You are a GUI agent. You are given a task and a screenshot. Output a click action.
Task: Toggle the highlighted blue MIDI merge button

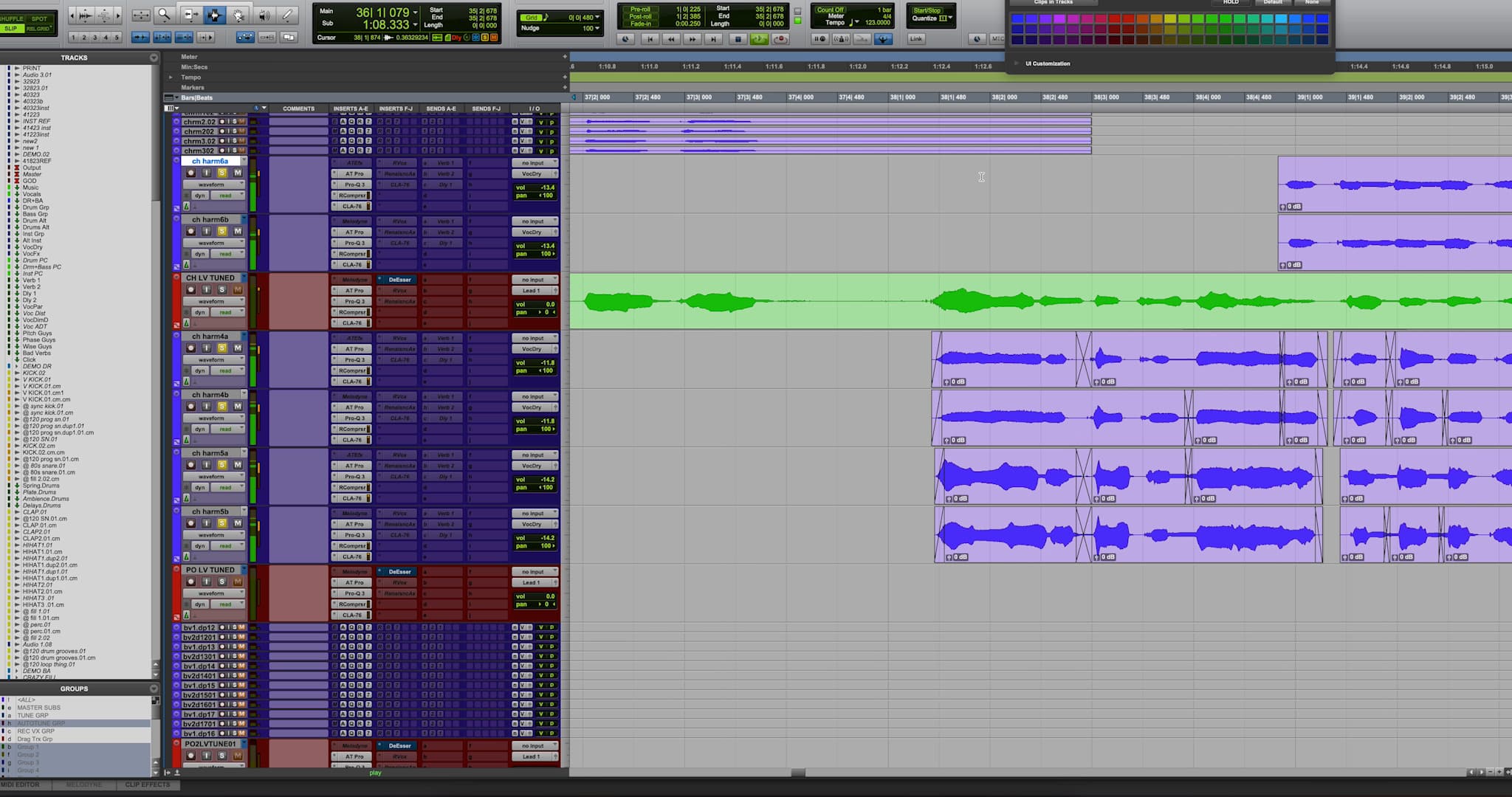pyautogui.click(x=883, y=39)
